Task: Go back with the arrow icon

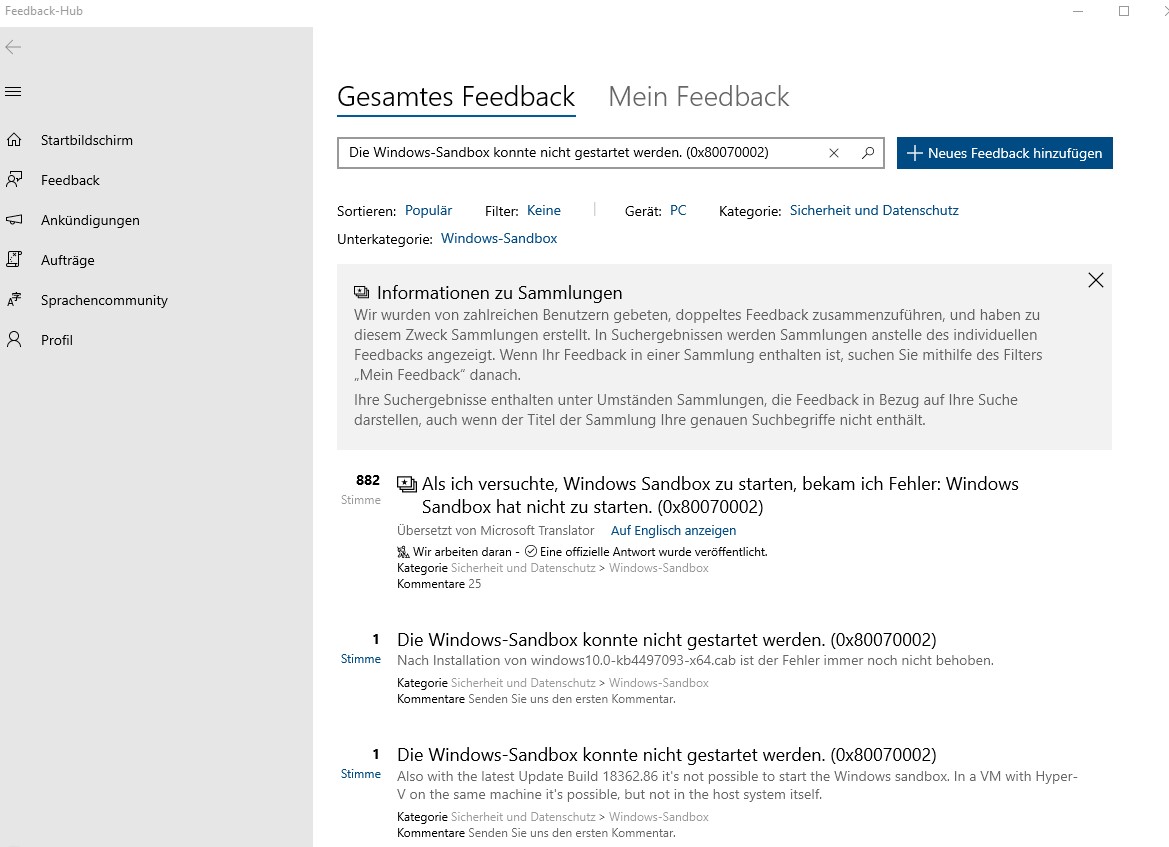Action: pos(13,47)
